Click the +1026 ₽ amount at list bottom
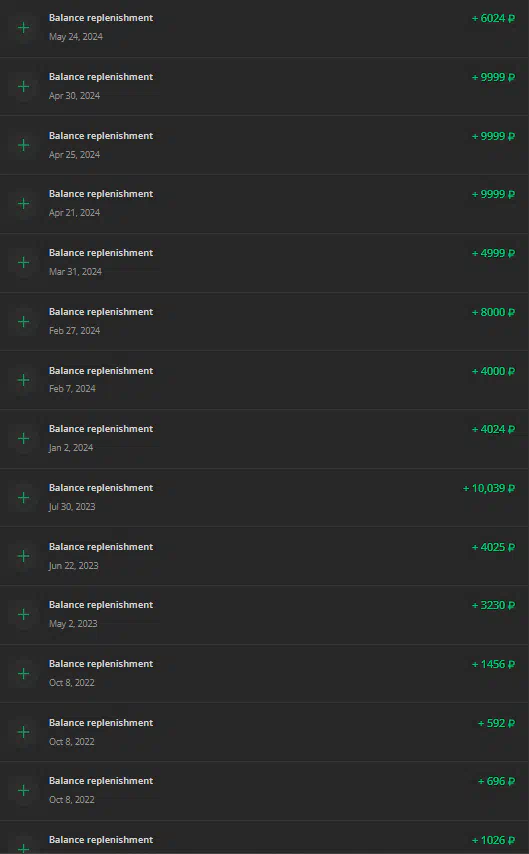 (x=493, y=840)
